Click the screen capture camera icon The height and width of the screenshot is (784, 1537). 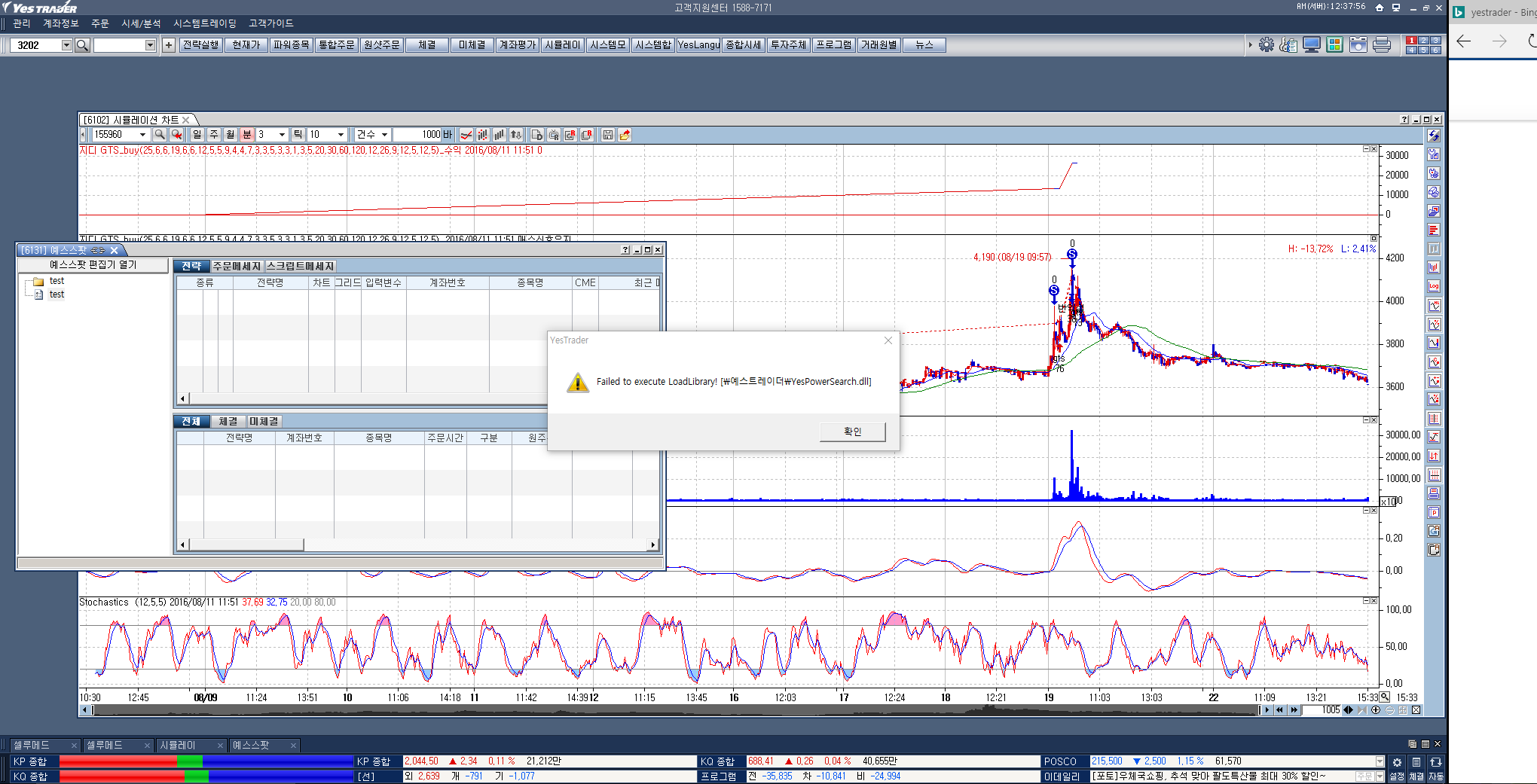1358,45
